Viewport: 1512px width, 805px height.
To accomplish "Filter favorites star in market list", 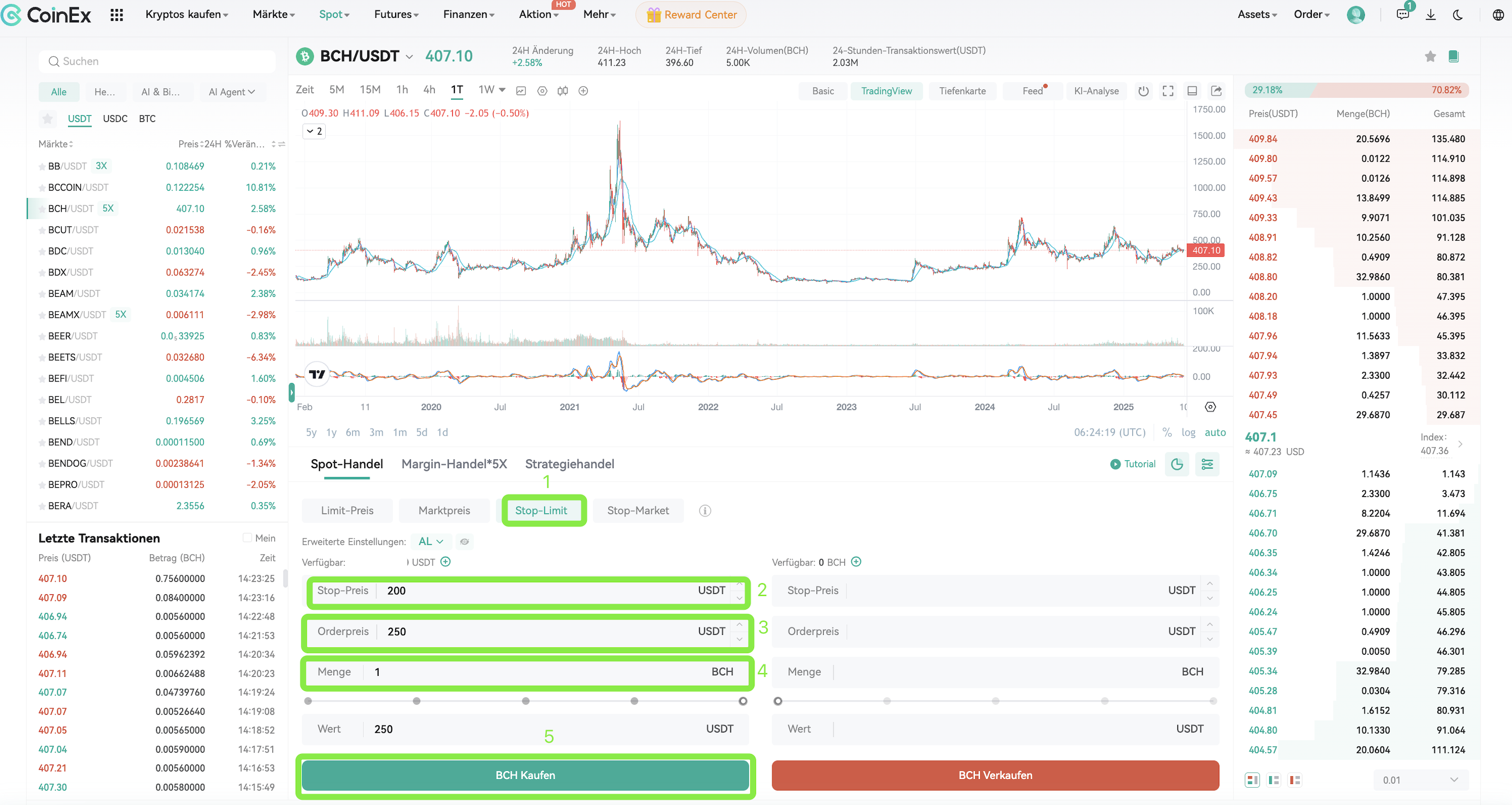I will pos(47,119).
